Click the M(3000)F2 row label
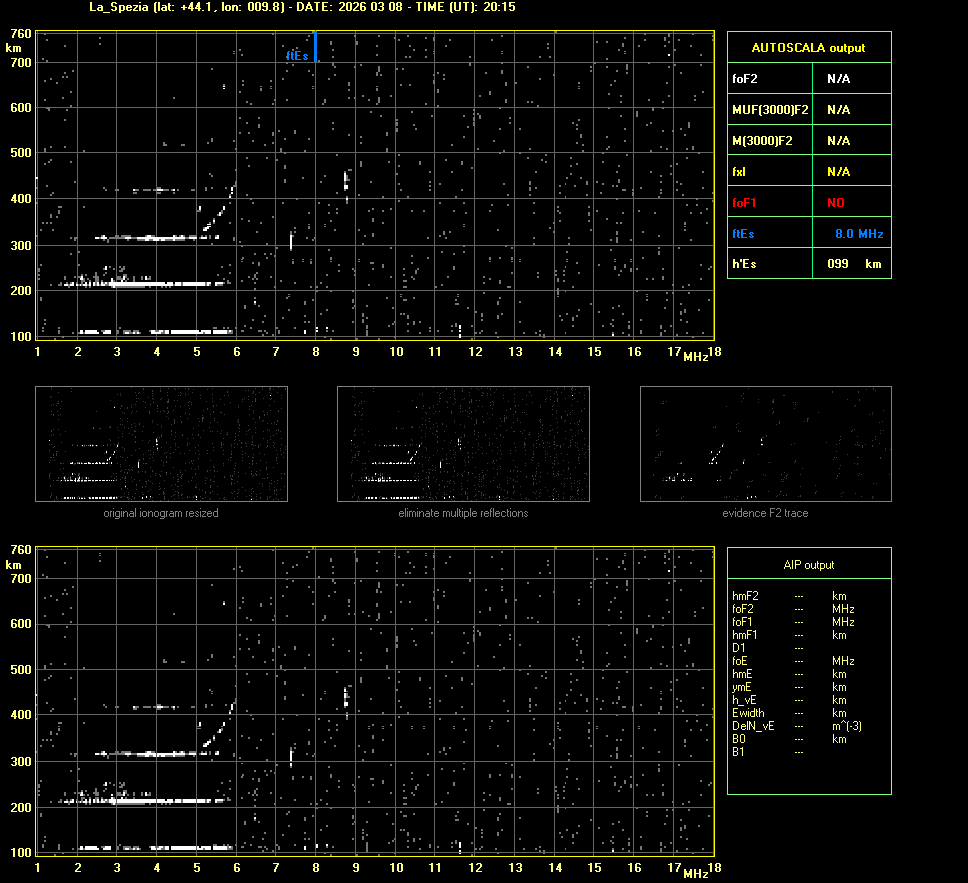Viewport: 968px width, 883px height. point(762,141)
